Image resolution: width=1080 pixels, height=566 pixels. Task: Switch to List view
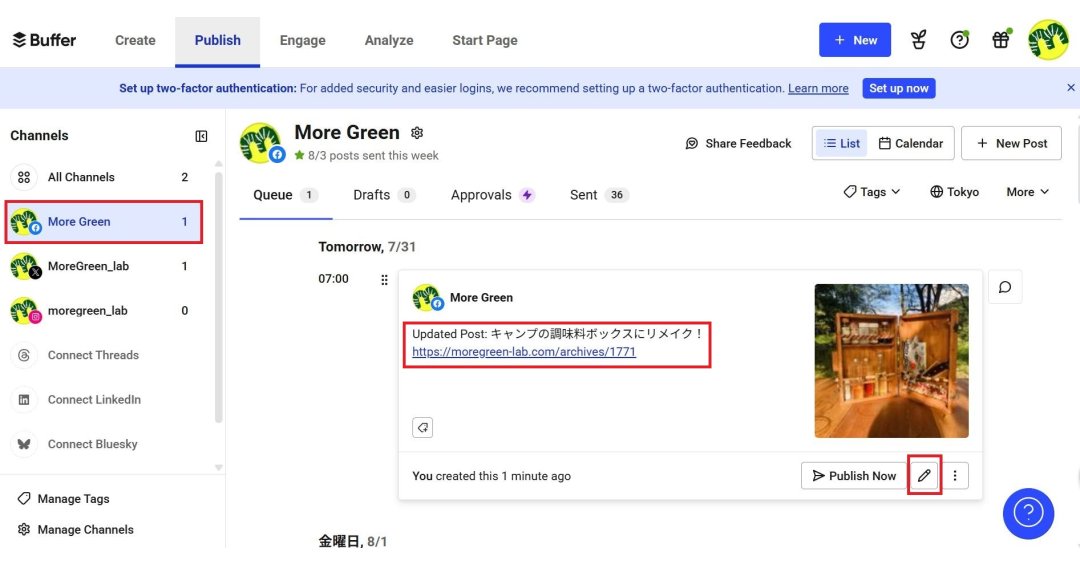coord(842,143)
